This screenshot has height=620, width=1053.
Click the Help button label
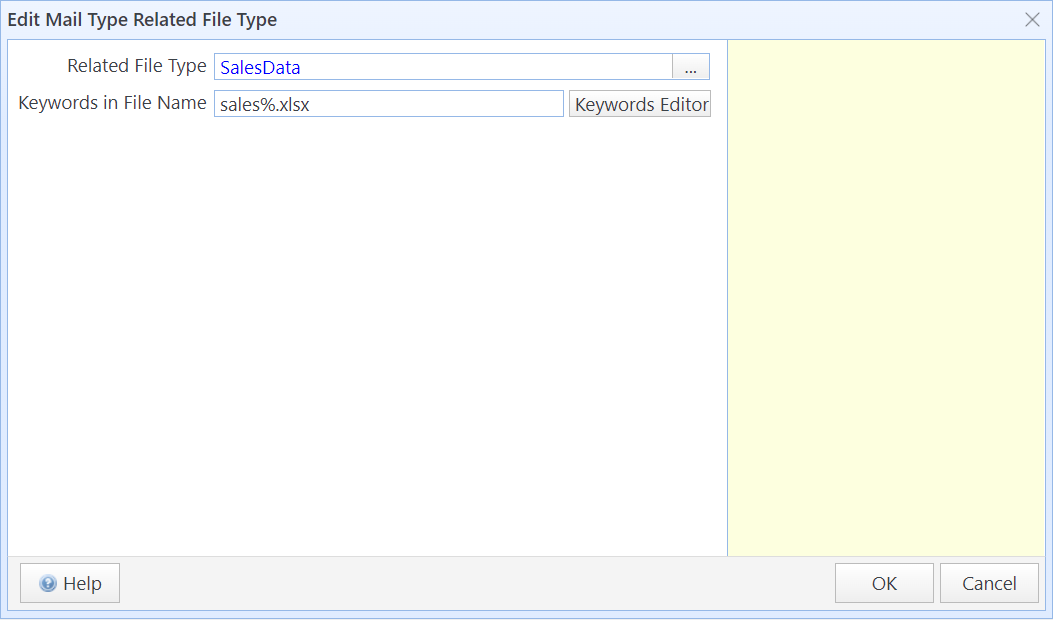pos(82,584)
